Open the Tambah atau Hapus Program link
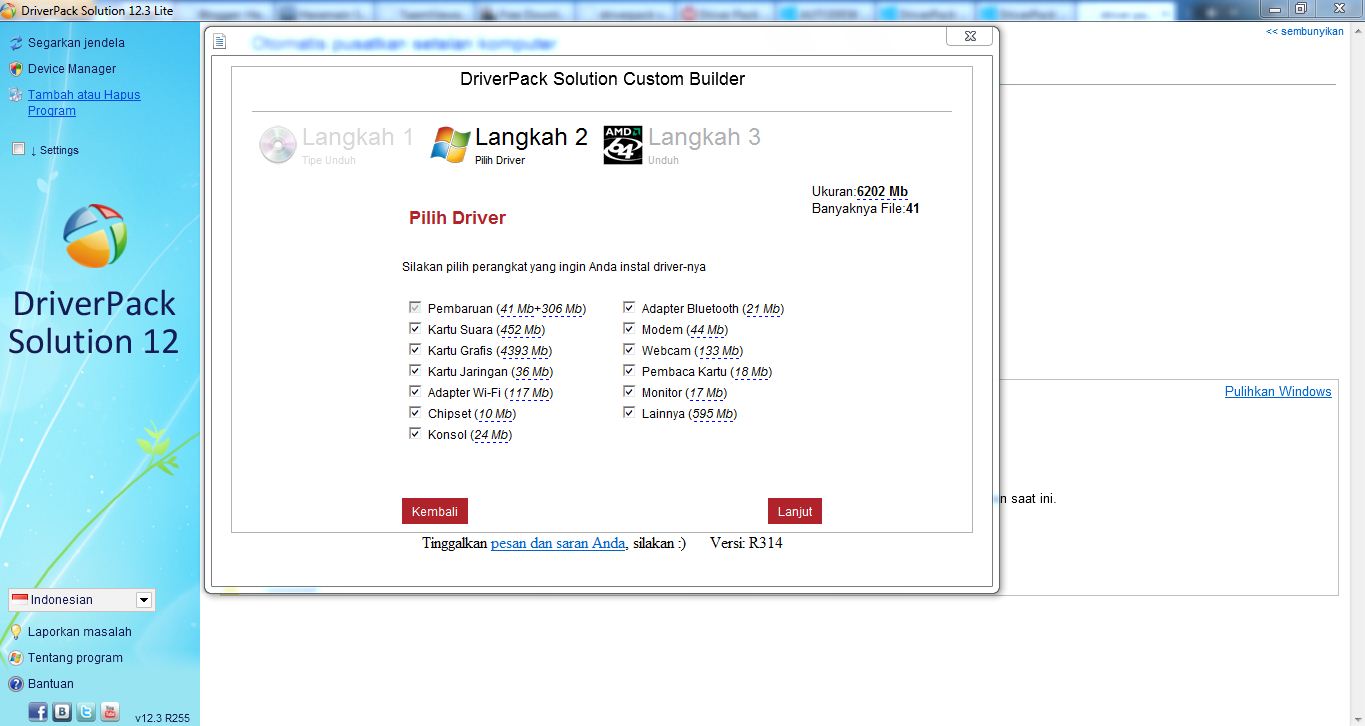The width and height of the screenshot is (1365, 726). pyautogui.click(x=84, y=103)
